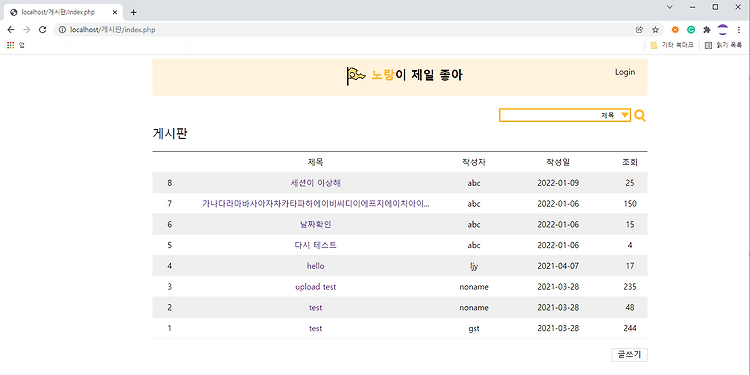The width and height of the screenshot is (750, 375).
Task: Open the hello post
Action: click(316, 266)
